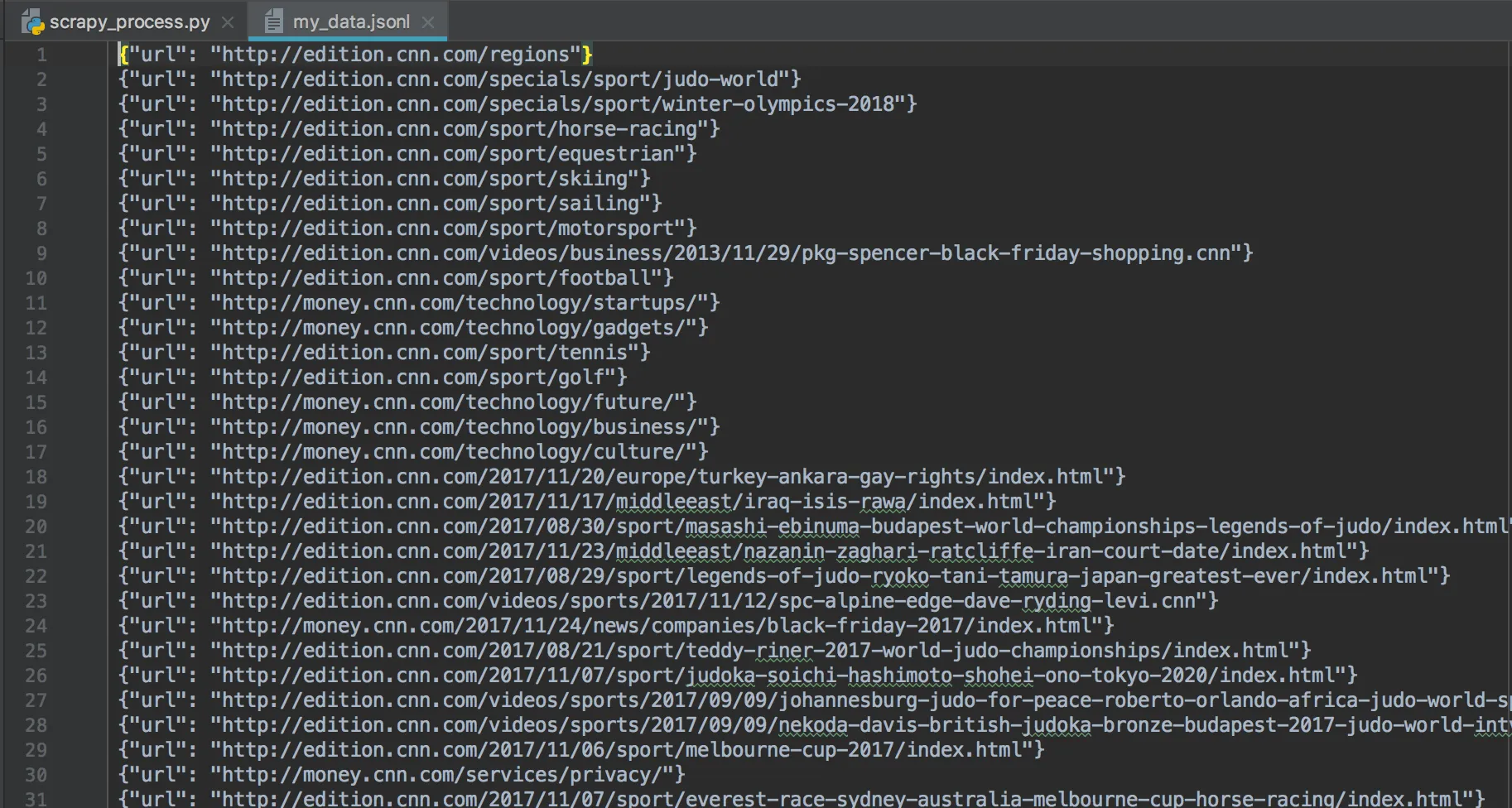Place cursor on the "iraq-isis-rawa" line
This screenshot has width=1512, height=808.
[x=587, y=502]
